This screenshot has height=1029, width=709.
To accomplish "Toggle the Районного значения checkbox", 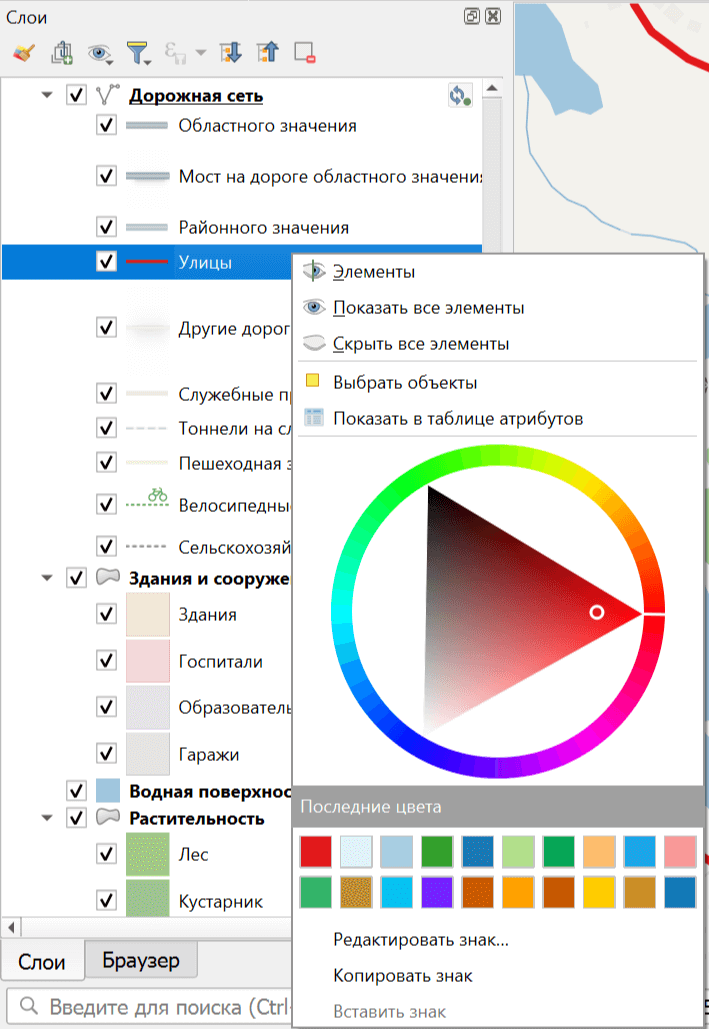I will click(106, 227).
